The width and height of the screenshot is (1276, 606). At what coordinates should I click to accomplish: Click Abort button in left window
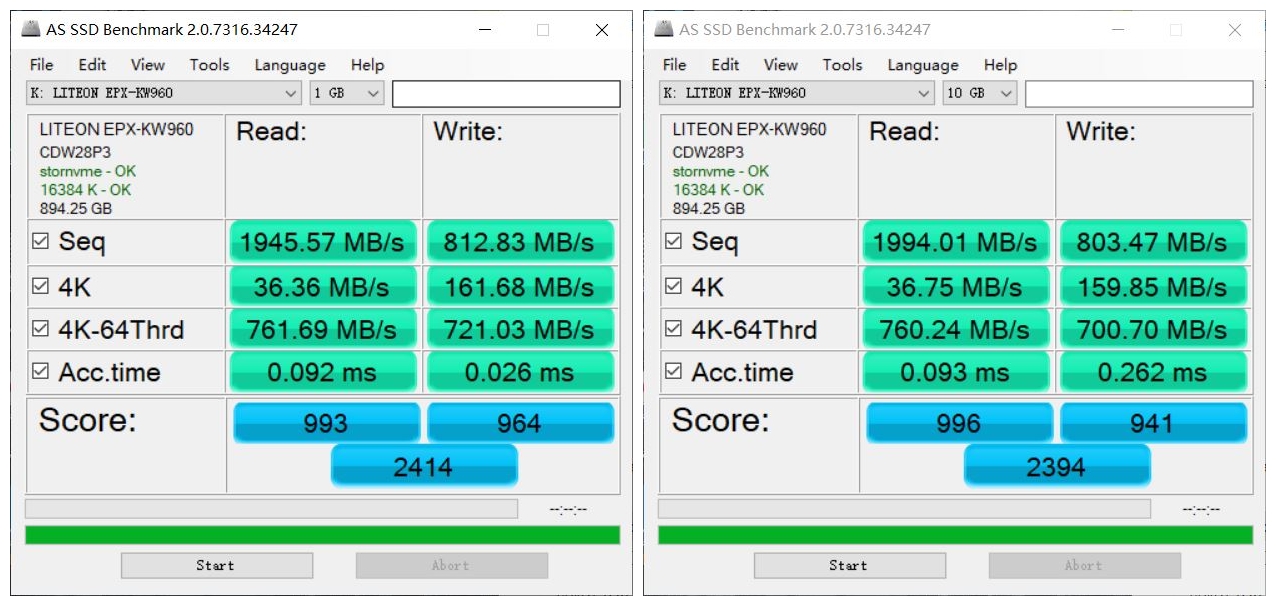(452, 565)
